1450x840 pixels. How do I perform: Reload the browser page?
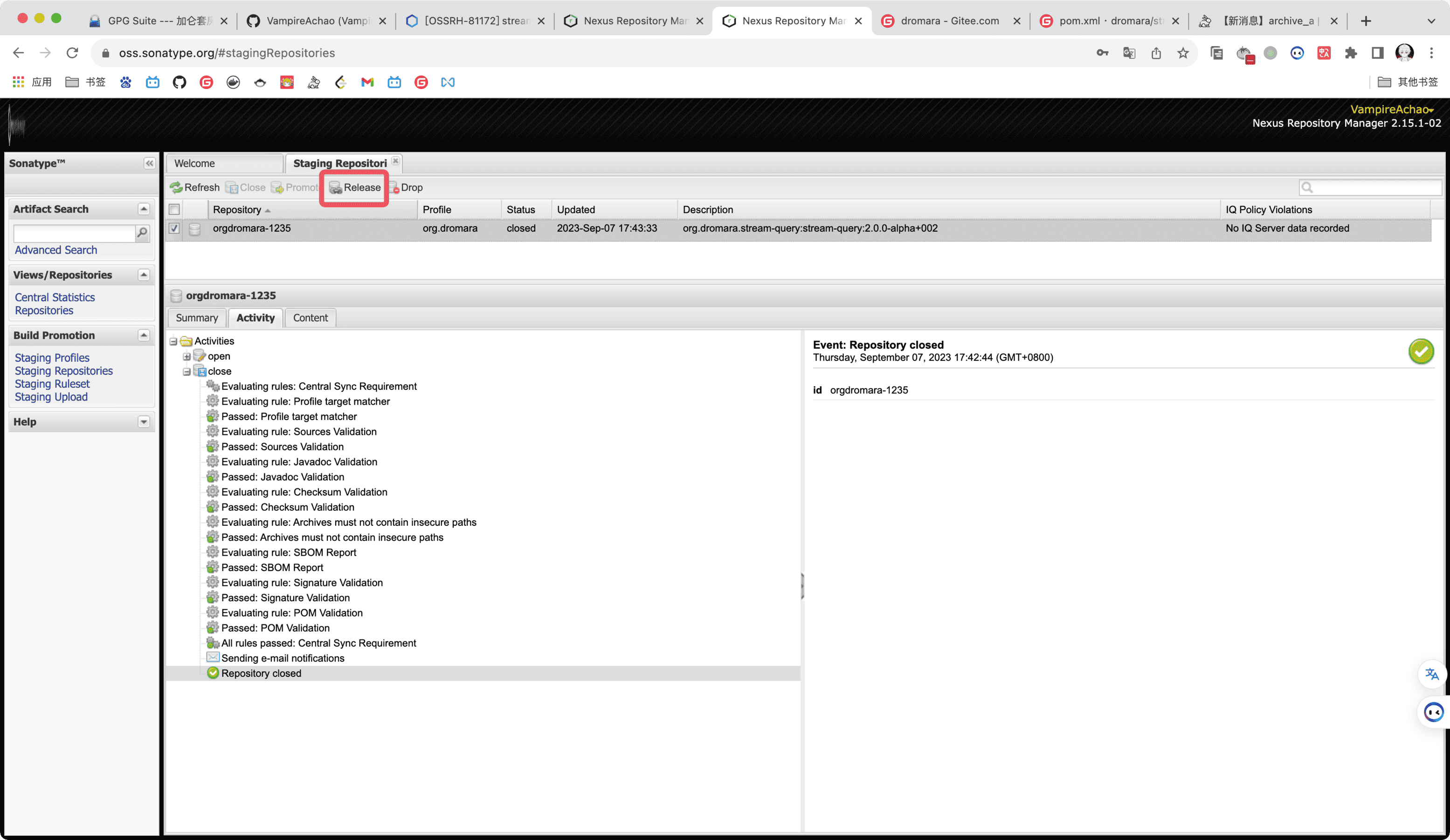pyautogui.click(x=72, y=53)
